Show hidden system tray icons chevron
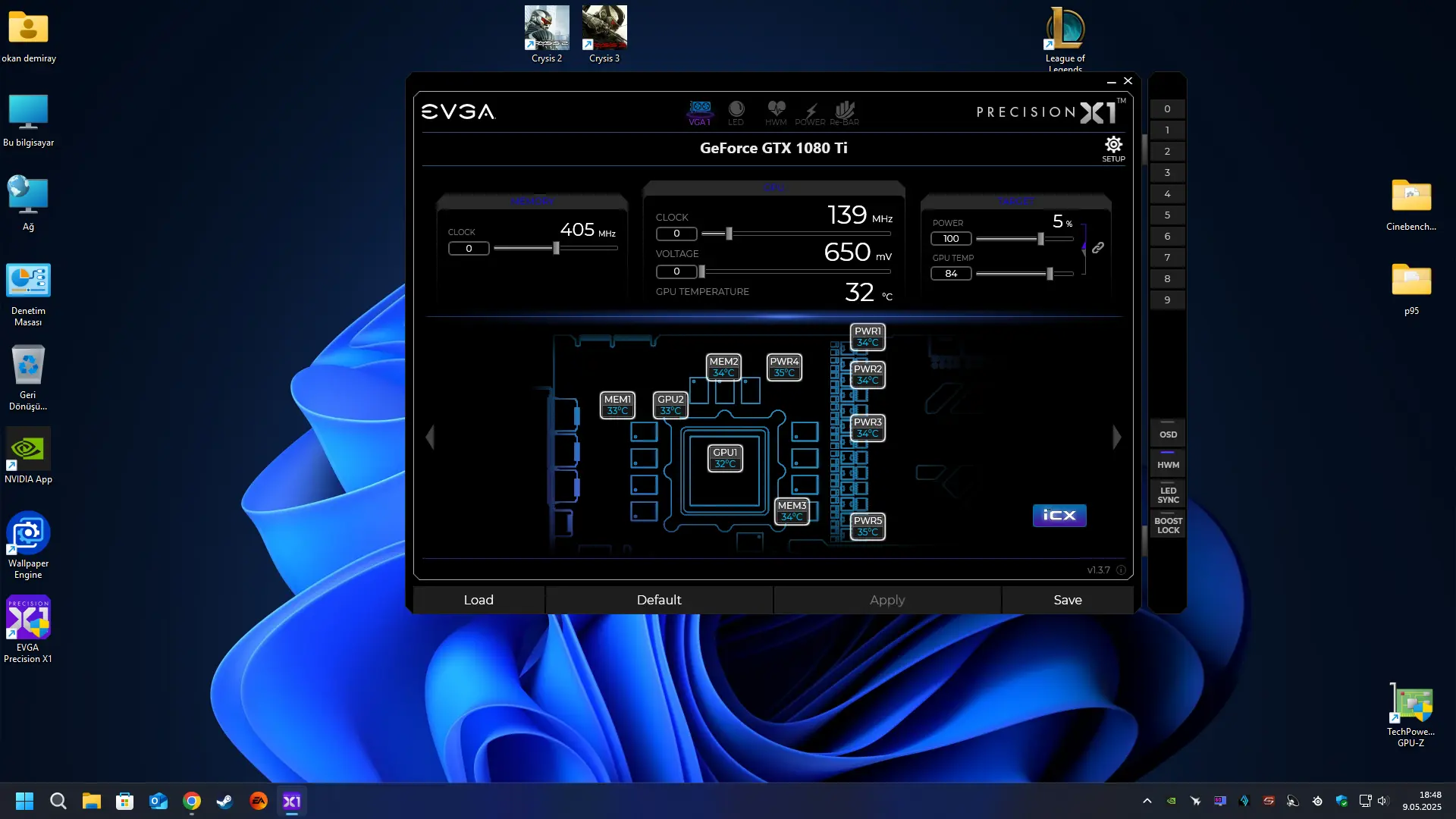 [1147, 801]
